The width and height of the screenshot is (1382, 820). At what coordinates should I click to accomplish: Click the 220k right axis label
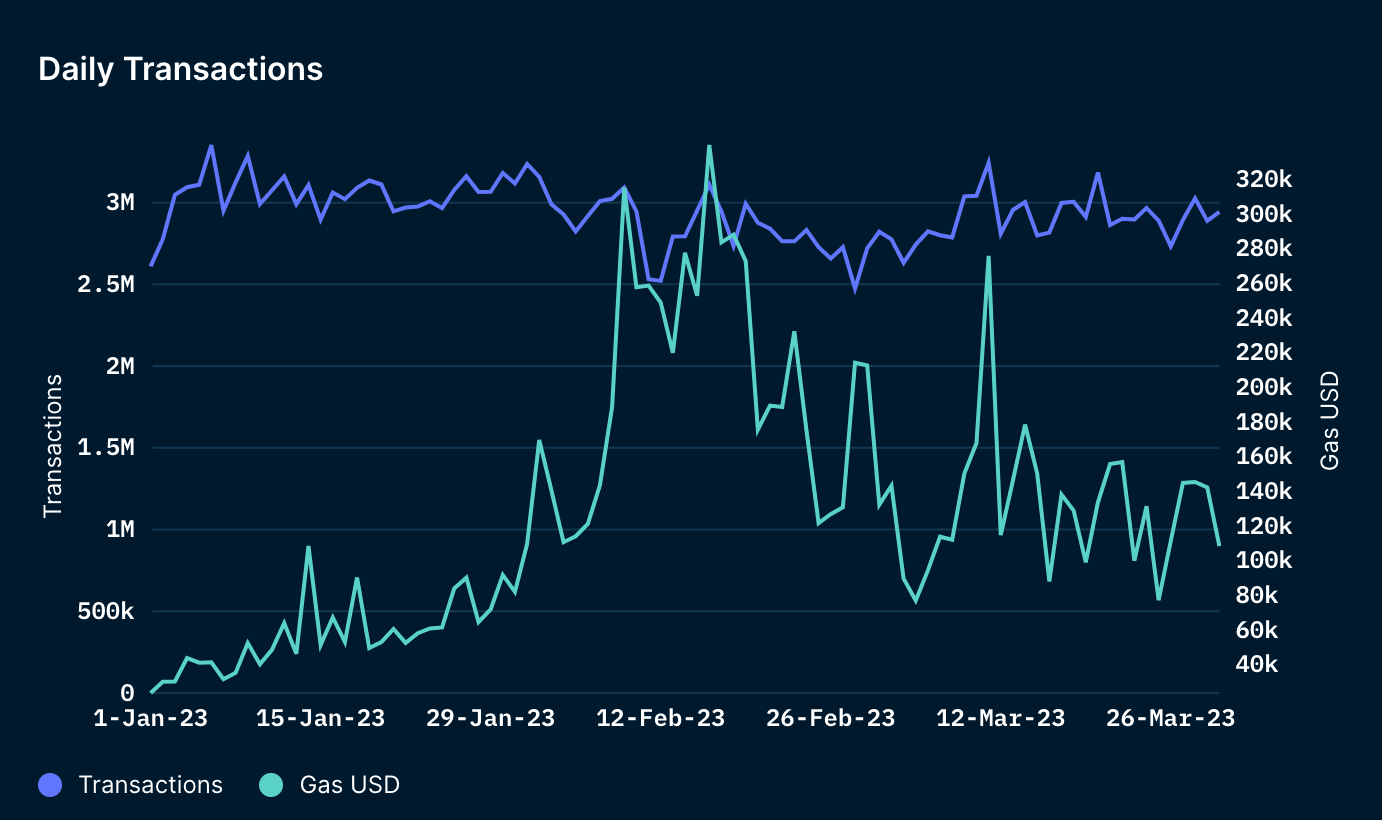1265,353
